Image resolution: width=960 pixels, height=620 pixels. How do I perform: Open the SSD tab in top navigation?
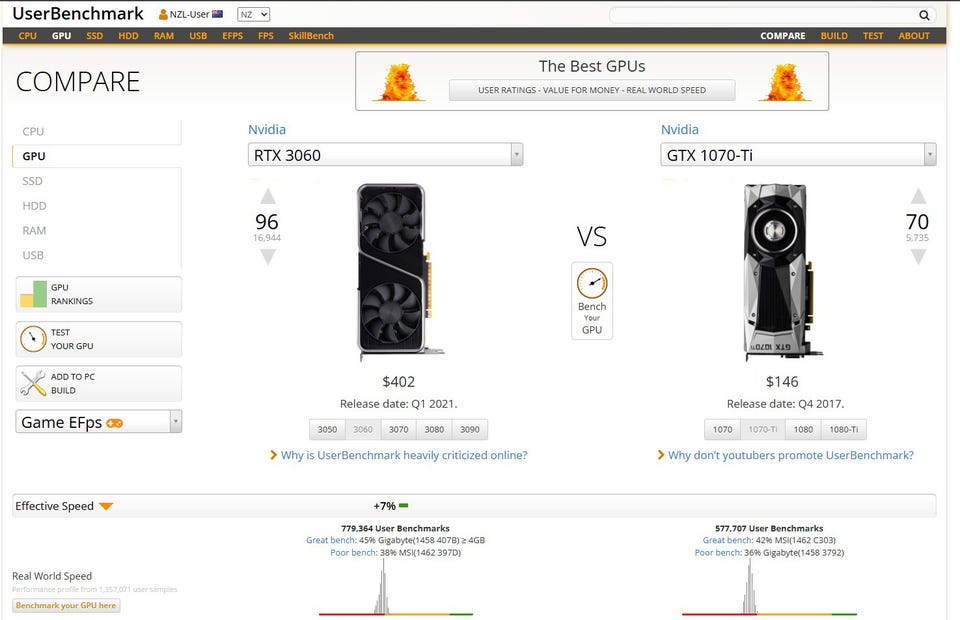click(94, 35)
